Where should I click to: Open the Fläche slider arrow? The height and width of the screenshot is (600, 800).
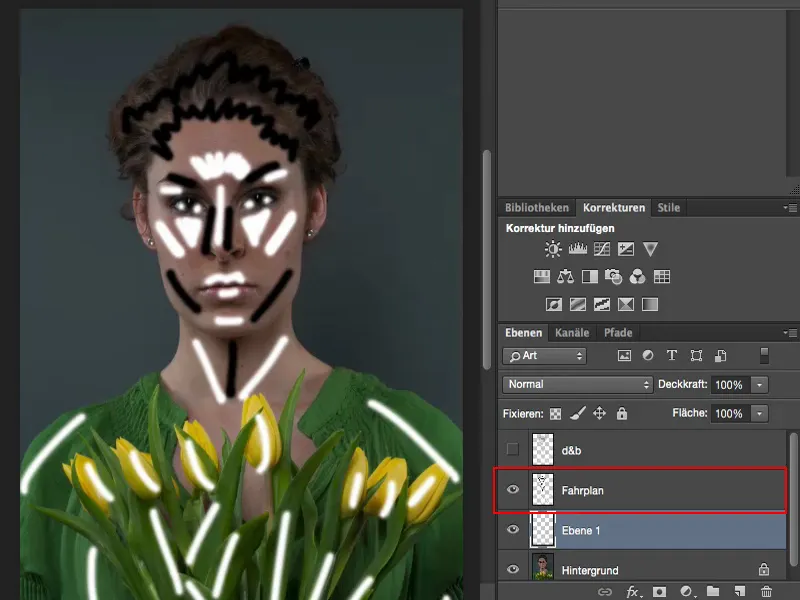click(759, 414)
